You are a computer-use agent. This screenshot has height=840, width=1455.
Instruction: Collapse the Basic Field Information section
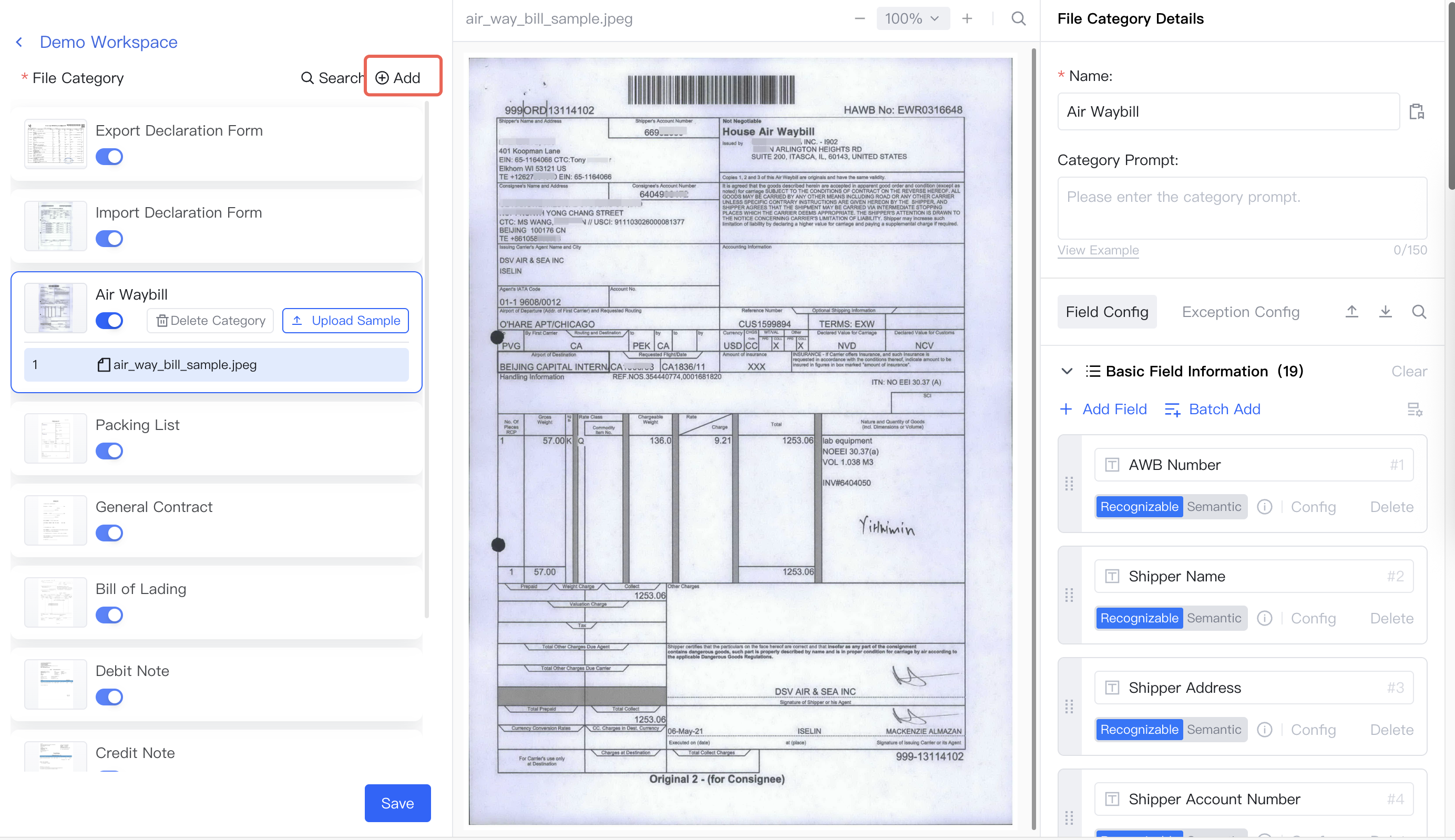1067,371
